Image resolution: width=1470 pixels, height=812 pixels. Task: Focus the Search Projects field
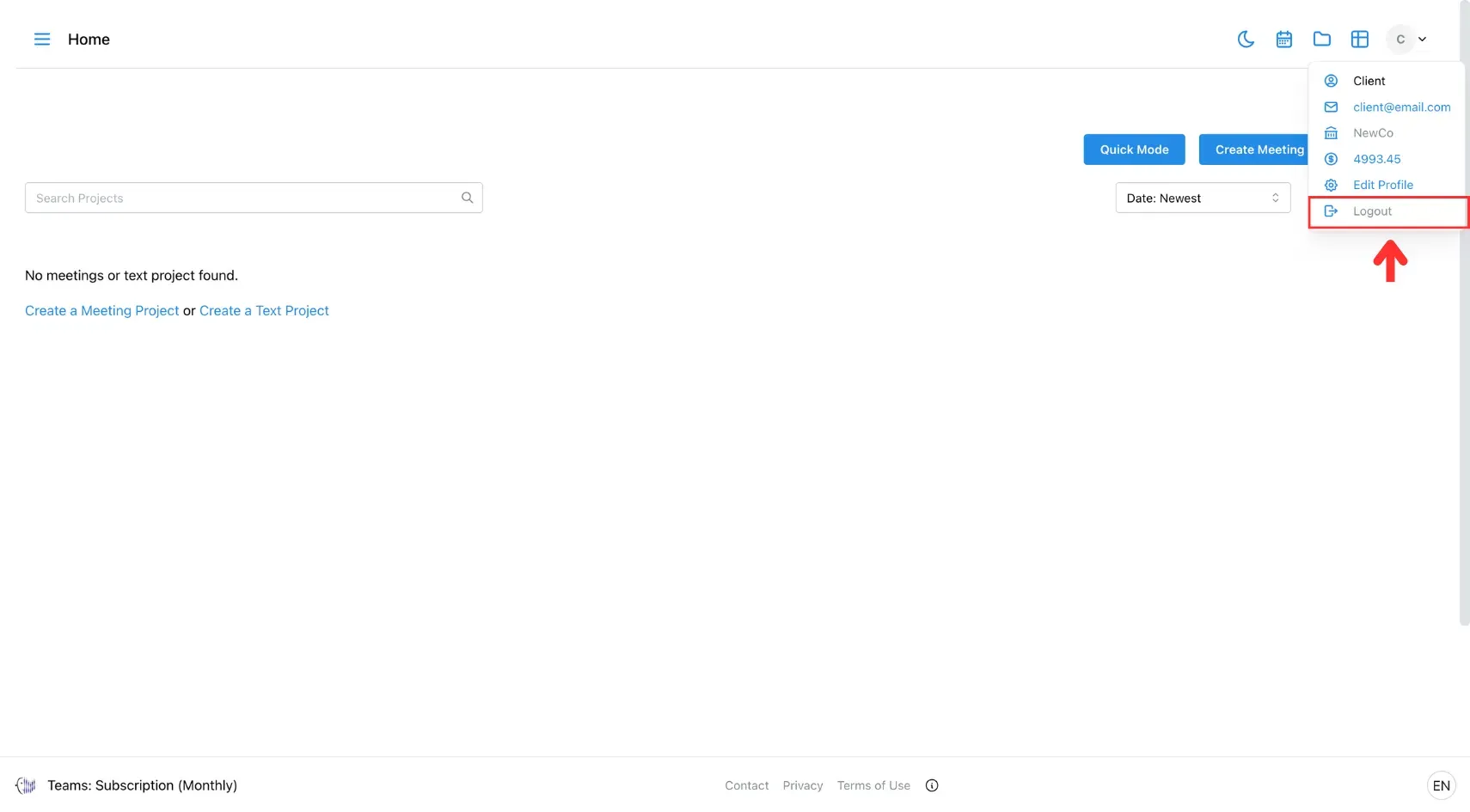point(254,198)
